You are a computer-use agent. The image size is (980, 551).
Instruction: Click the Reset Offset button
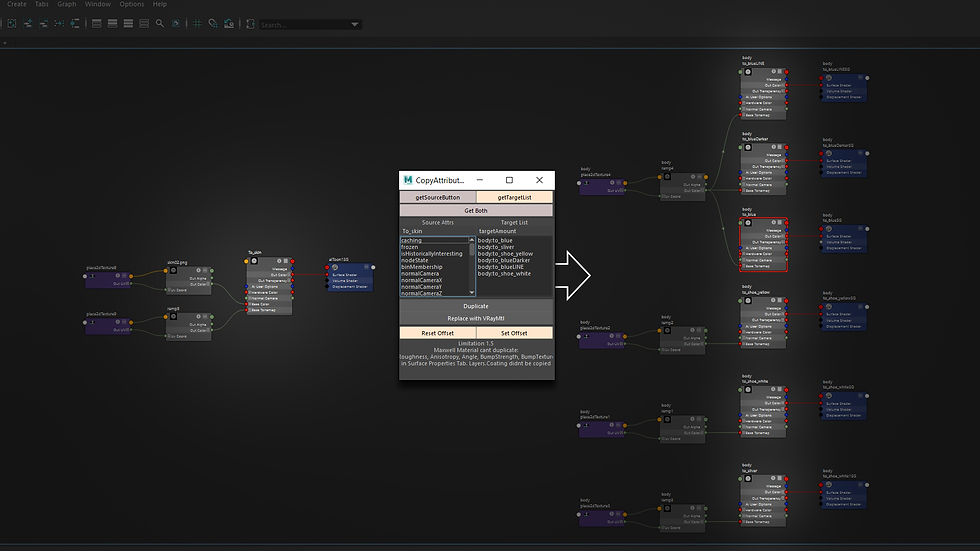(x=438, y=333)
